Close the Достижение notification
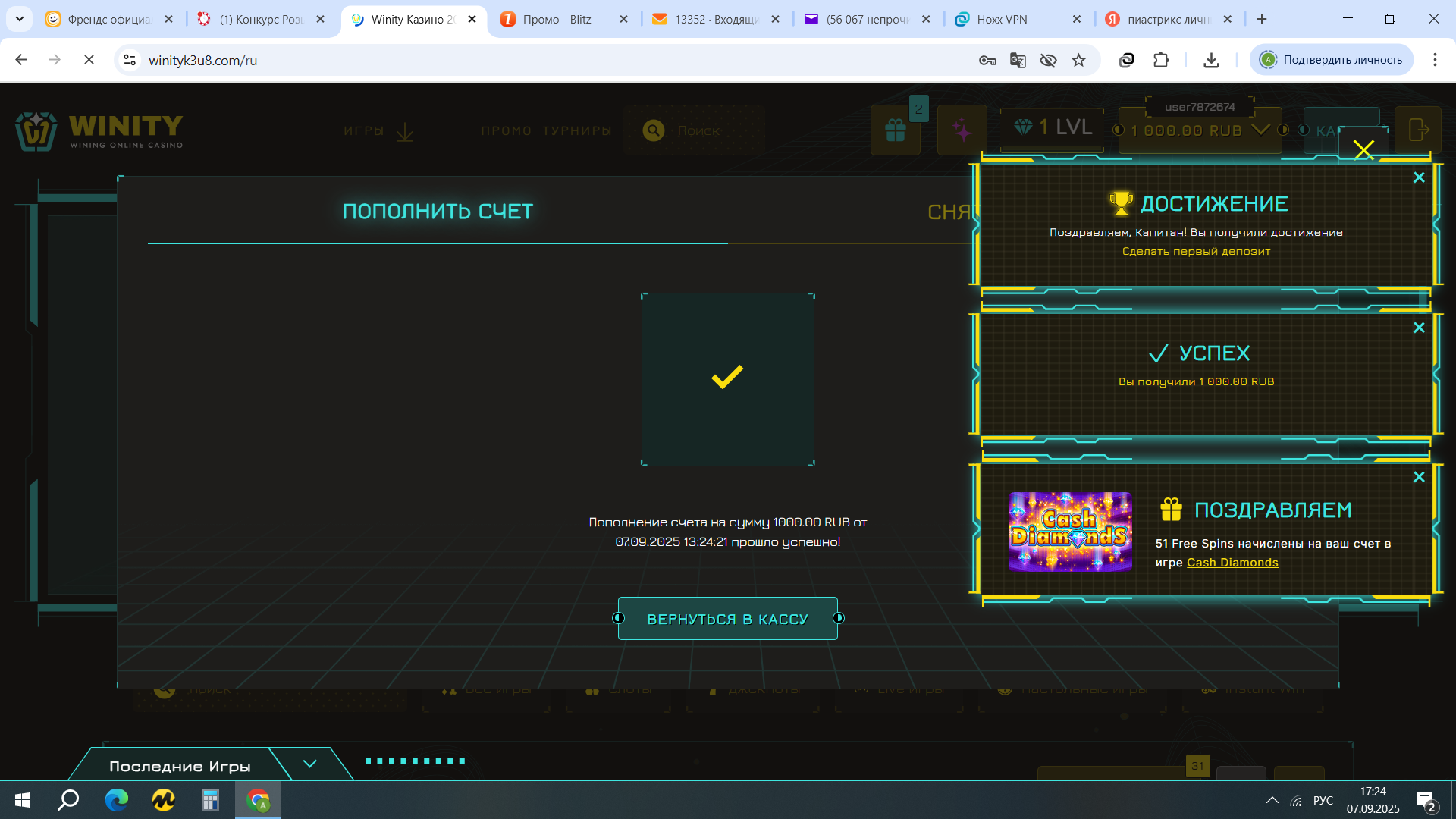This screenshot has width=1456, height=819. coord(1419,177)
